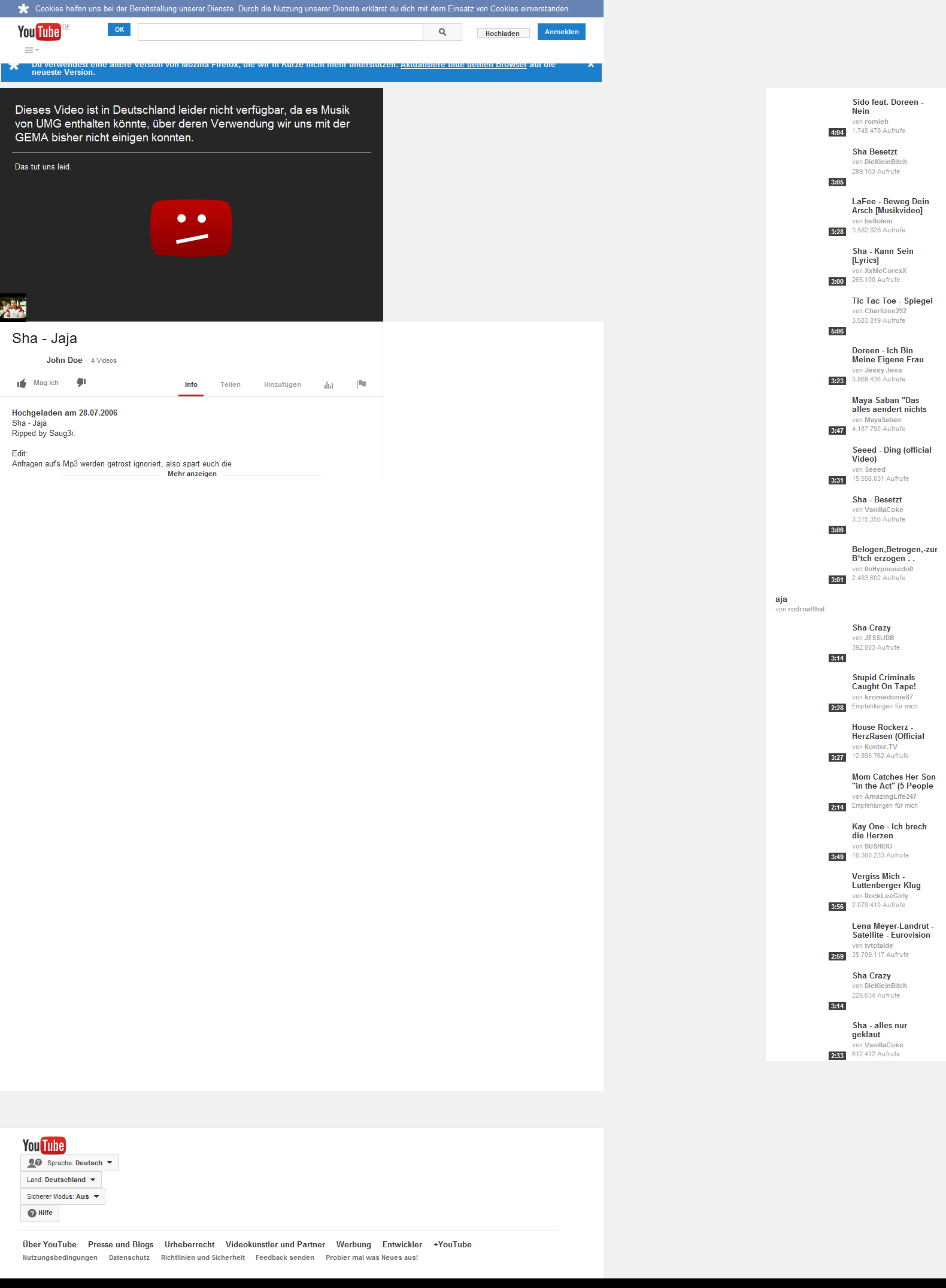Open suggested video 'Sha Besetzt'

875,151
